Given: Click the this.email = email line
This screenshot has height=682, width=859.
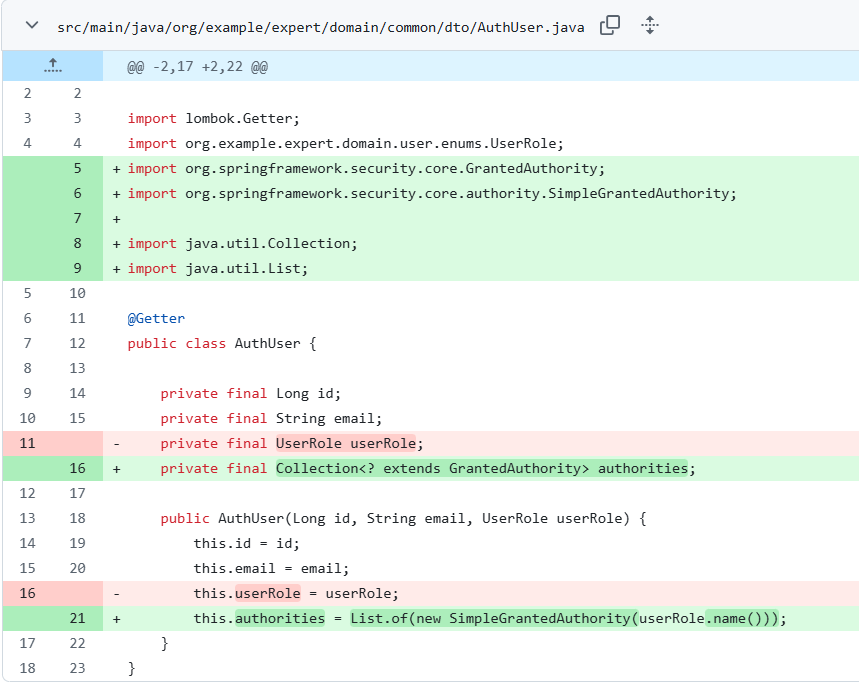Looking at the screenshot, I should (271, 569).
